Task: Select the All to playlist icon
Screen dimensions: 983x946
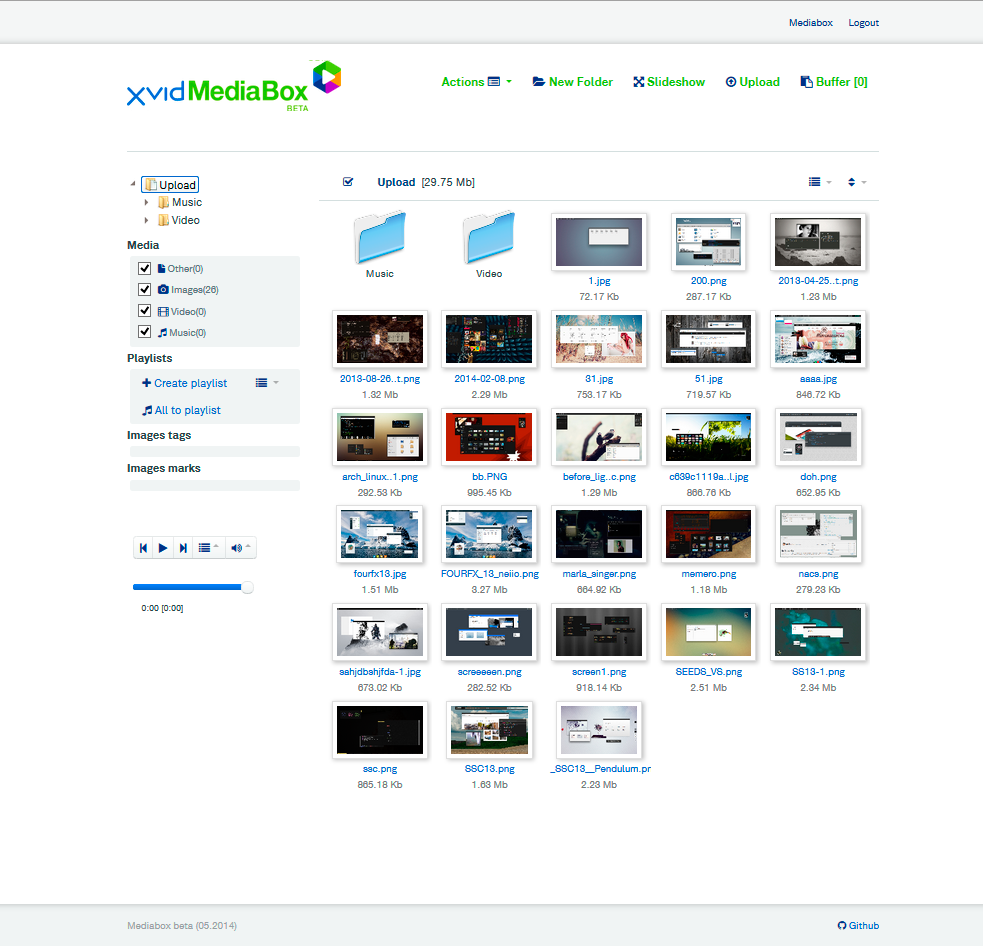Action: [146, 410]
